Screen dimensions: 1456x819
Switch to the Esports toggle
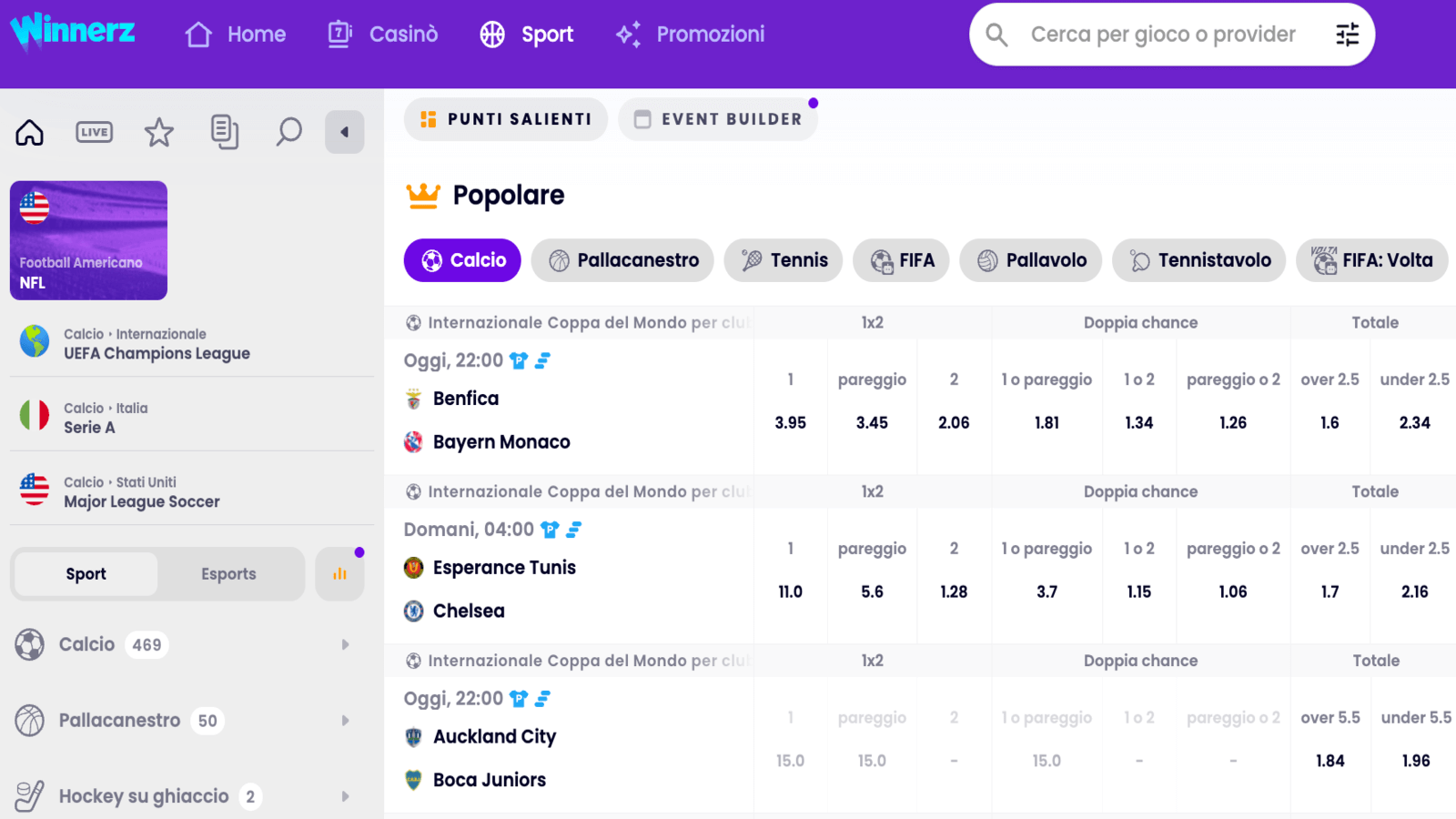(228, 574)
